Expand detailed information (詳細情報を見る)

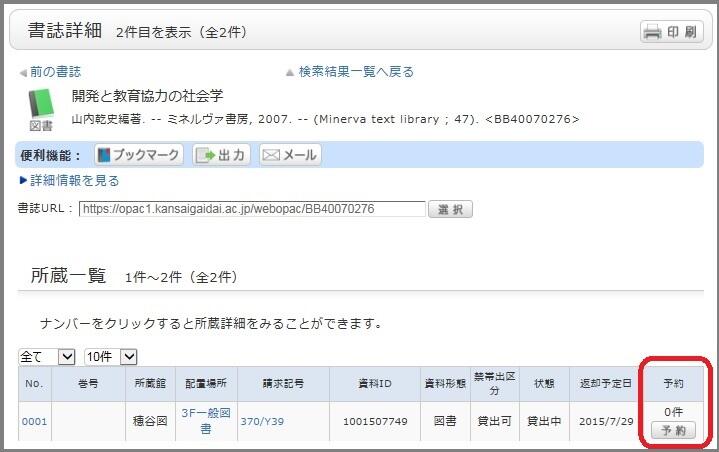click(74, 181)
